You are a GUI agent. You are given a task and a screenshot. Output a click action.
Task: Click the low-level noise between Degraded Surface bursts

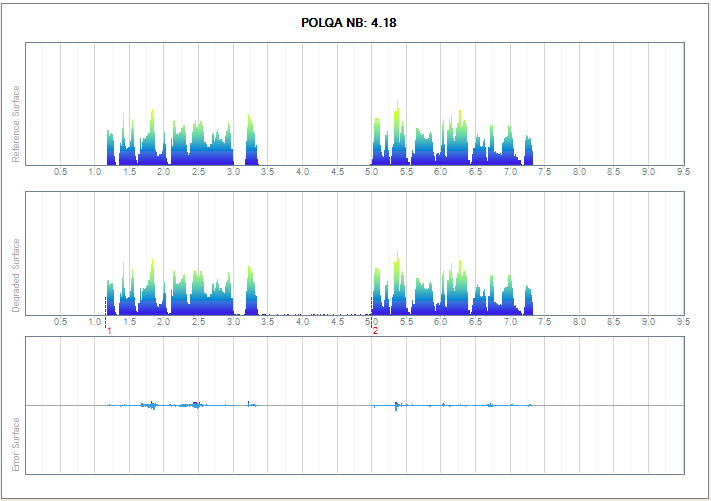point(315,314)
